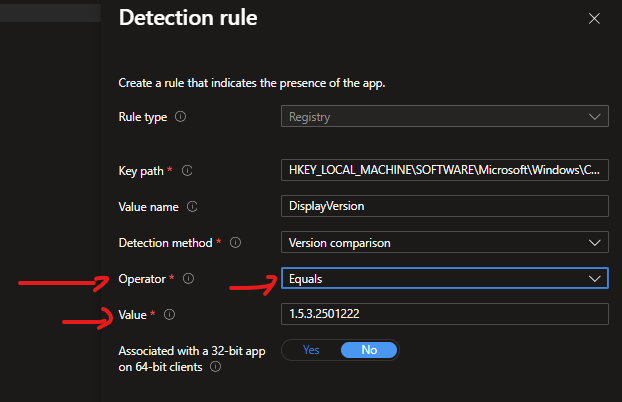Click the info icon next to Key path

(187, 171)
